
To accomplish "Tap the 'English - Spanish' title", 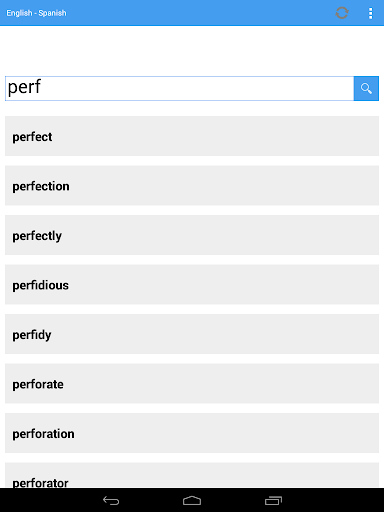I will pos(36,13).
